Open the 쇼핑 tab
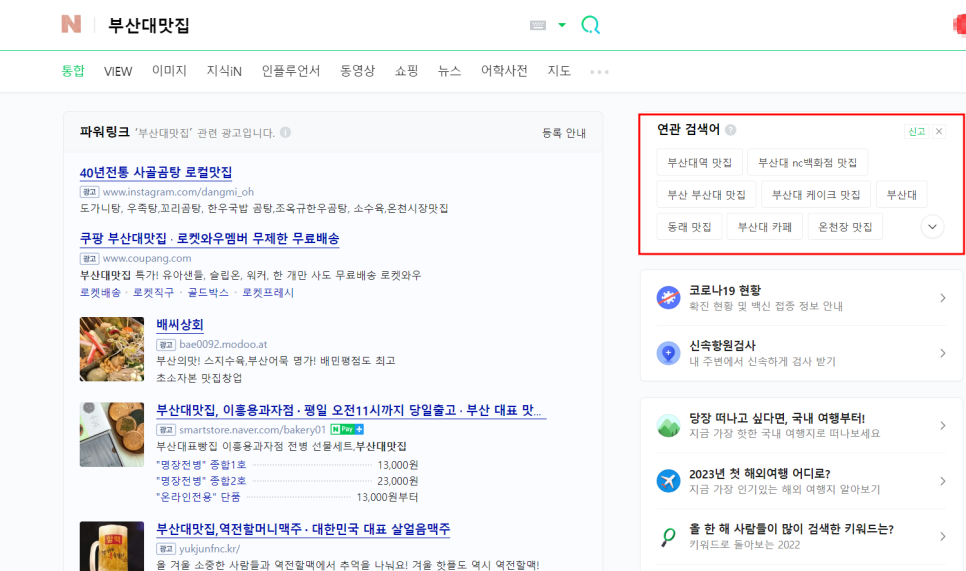 pyautogui.click(x=407, y=71)
